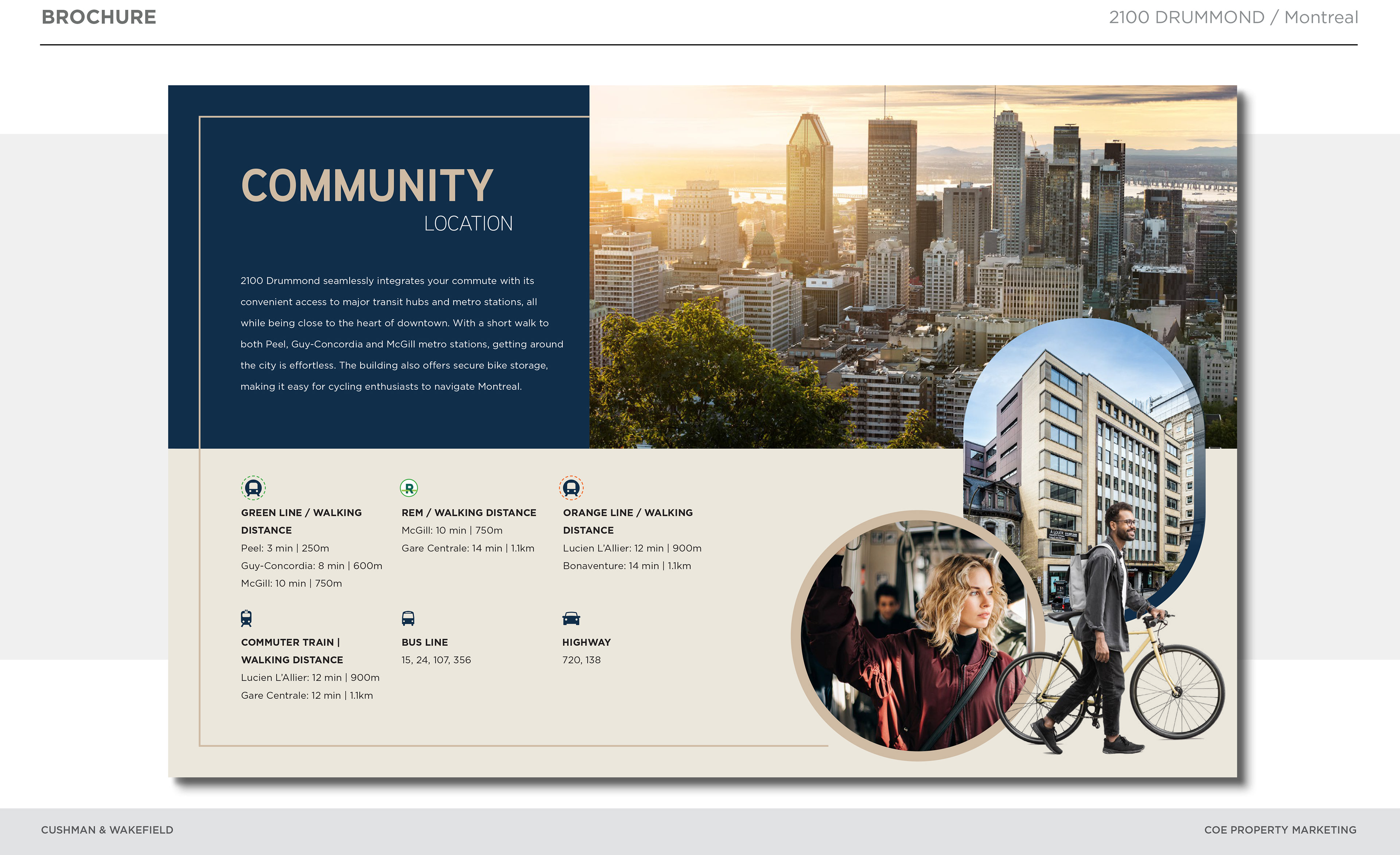Click the 2100 DRUMMOND / Montreal heading

point(1233,17)
